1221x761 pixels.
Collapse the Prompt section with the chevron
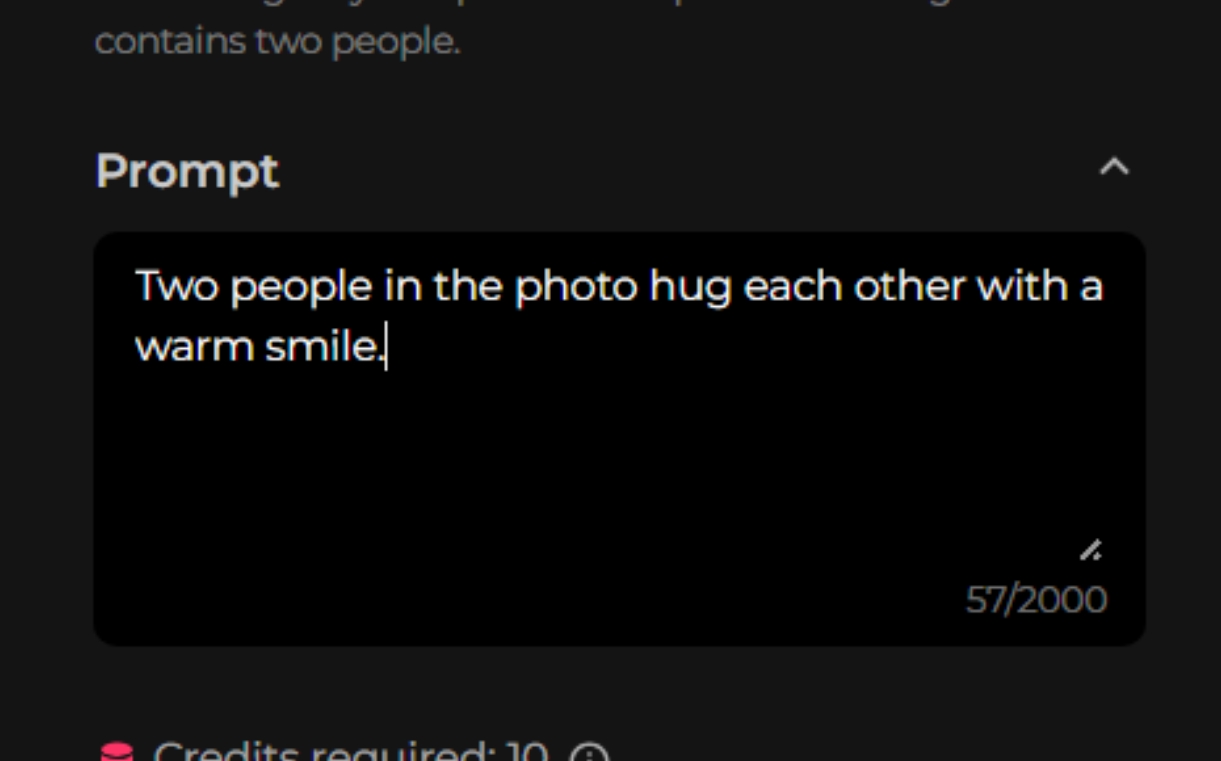point(1114,167)
